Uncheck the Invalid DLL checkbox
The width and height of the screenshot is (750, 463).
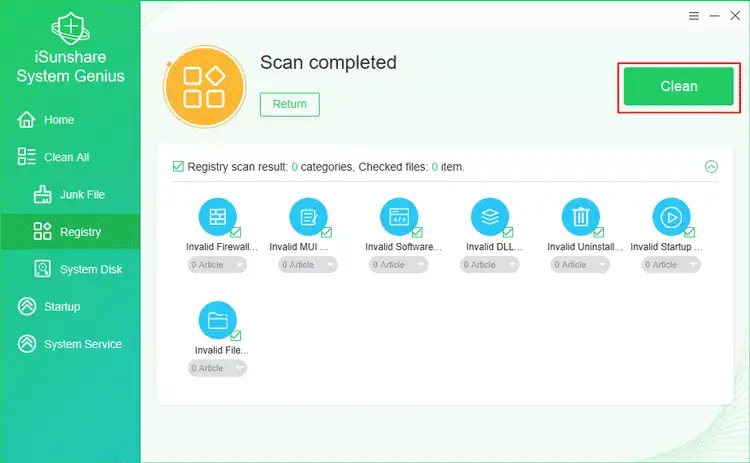tap(508, 232)
